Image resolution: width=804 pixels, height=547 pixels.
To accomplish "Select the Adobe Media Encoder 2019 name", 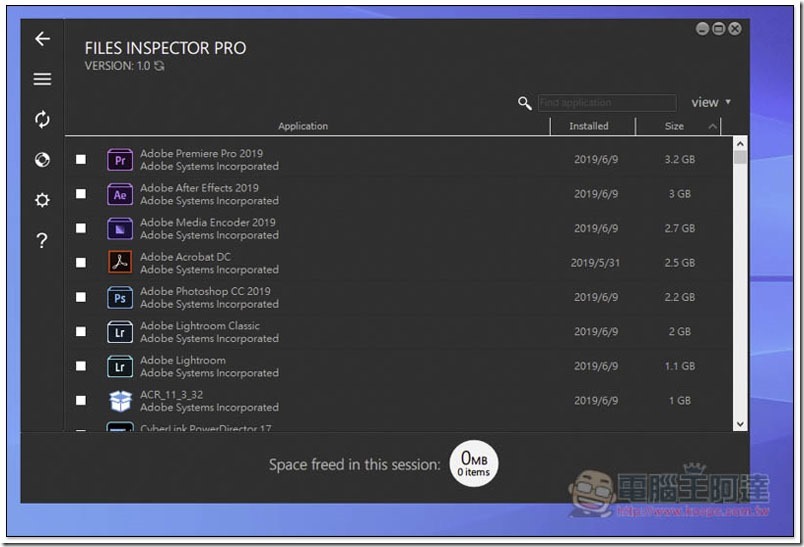I will (x=208, y=222).
